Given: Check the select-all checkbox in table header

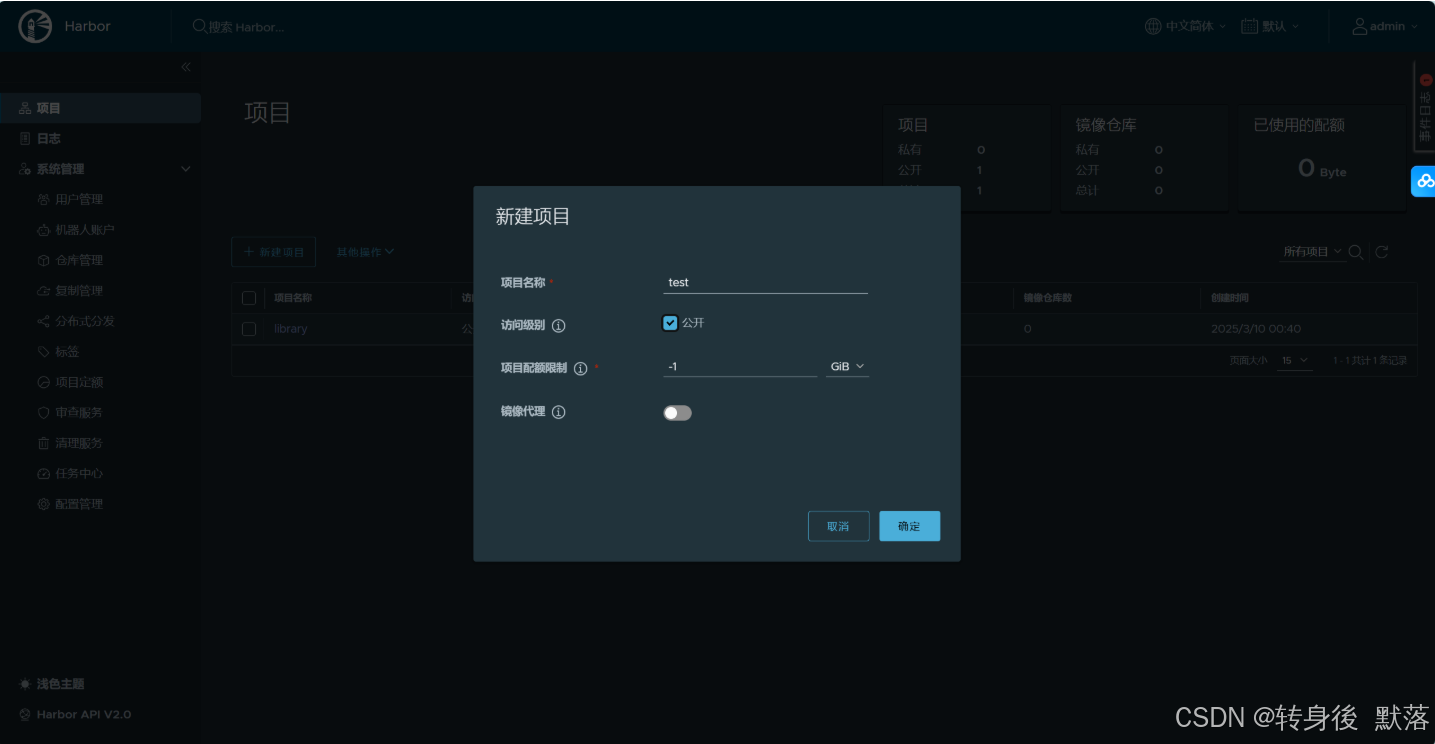Looking at the screenshot, I should point(249,298).
